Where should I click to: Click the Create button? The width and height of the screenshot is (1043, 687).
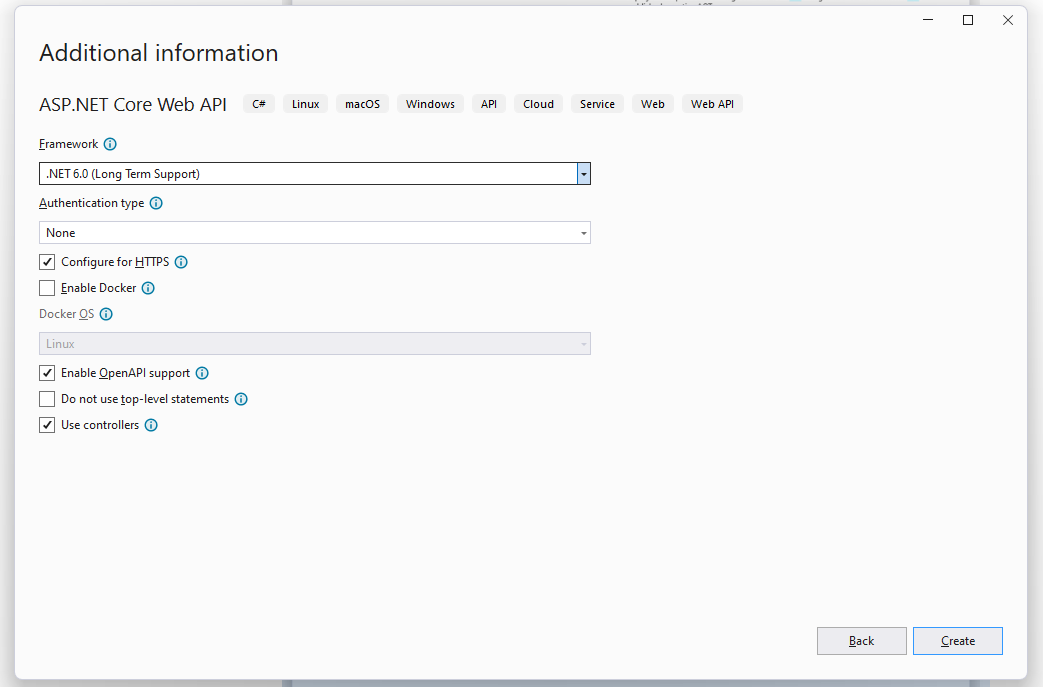(x=957, y=641)
